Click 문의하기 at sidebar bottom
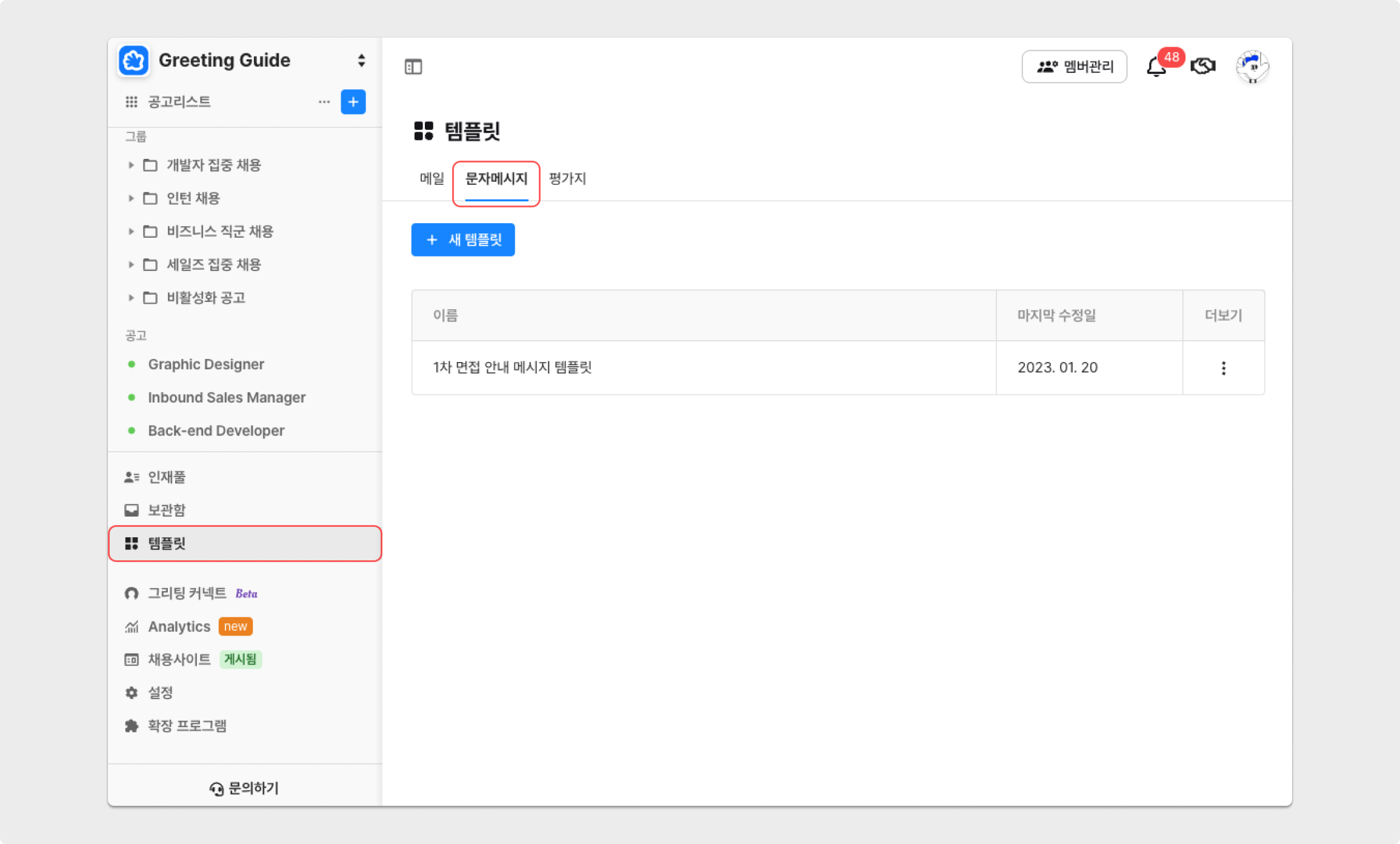Viewport: 1400px width, 844px height. [245, 788]
